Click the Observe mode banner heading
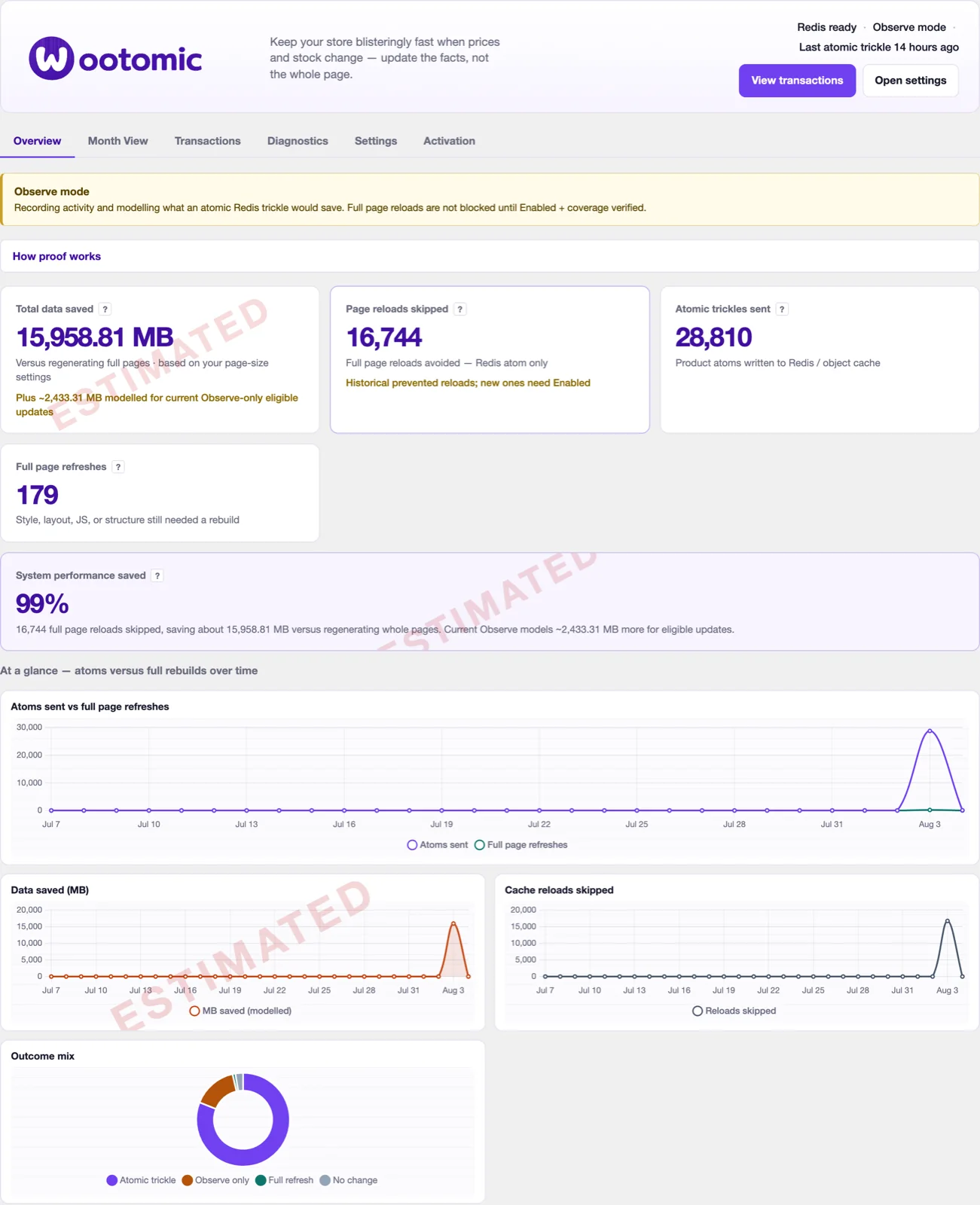 coord(52,191)
